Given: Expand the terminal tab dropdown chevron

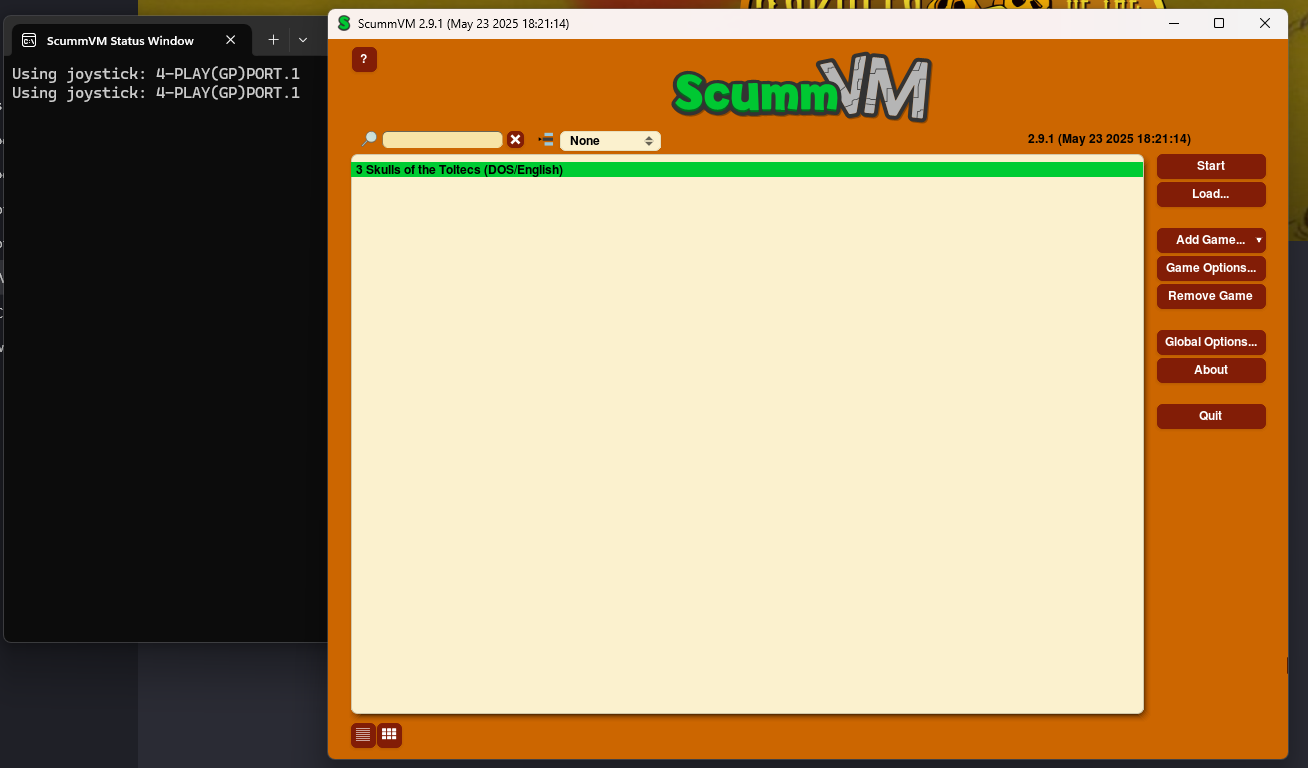Looking at the screenshot, I should pos(303,40).
